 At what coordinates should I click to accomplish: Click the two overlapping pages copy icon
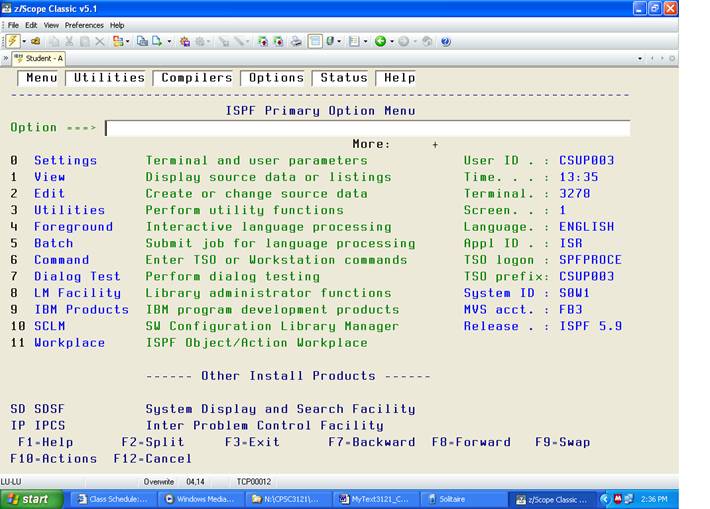pos(142,42)
